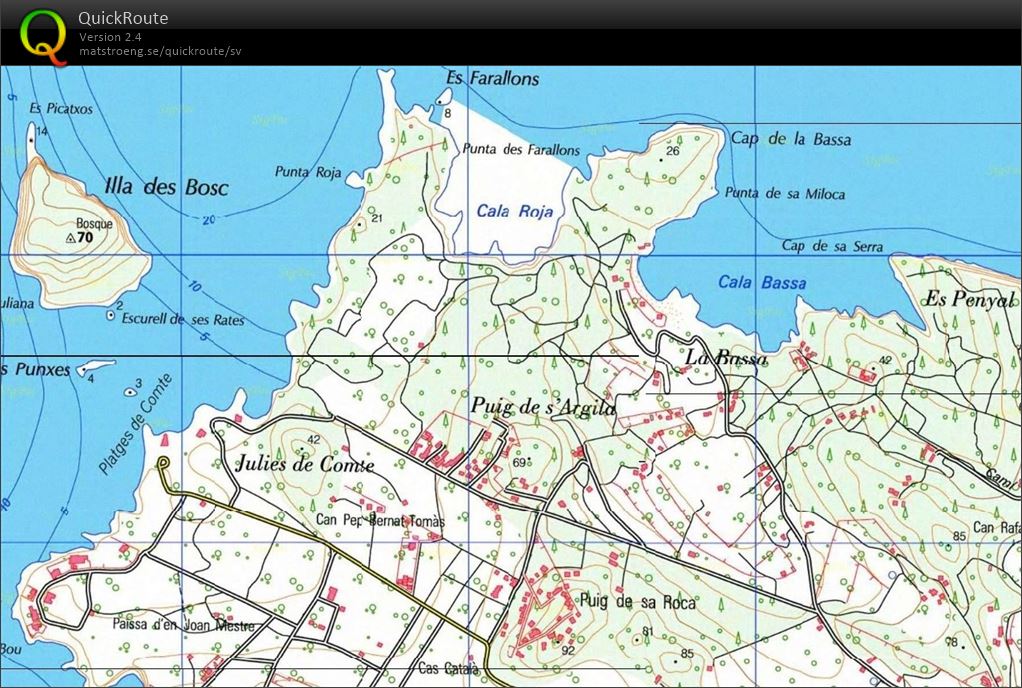This screenshot has height=688, width=1022.
Task: Click the Julies de Comte label
Action: tap(304, 464)
